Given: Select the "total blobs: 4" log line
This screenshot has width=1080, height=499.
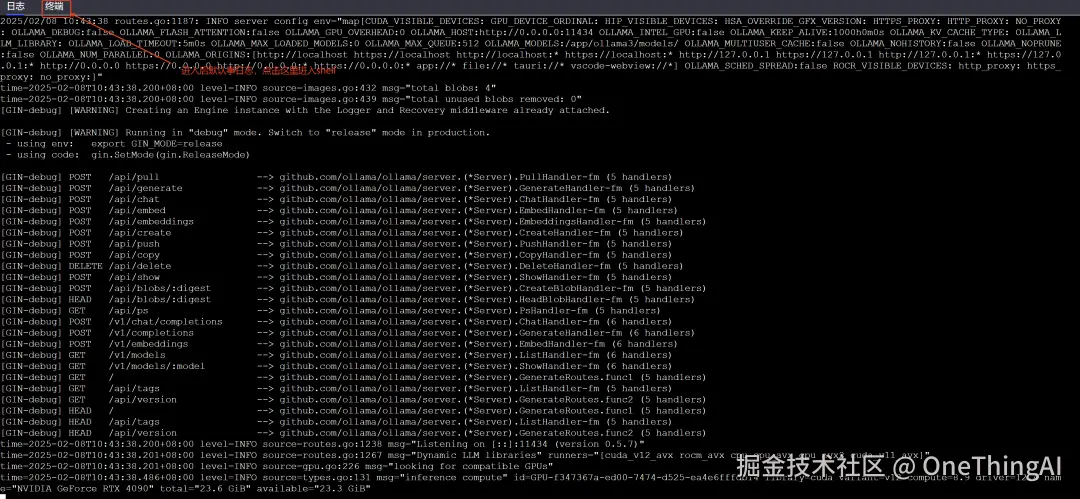Looking at the screenshot, I should coord(248,88).
